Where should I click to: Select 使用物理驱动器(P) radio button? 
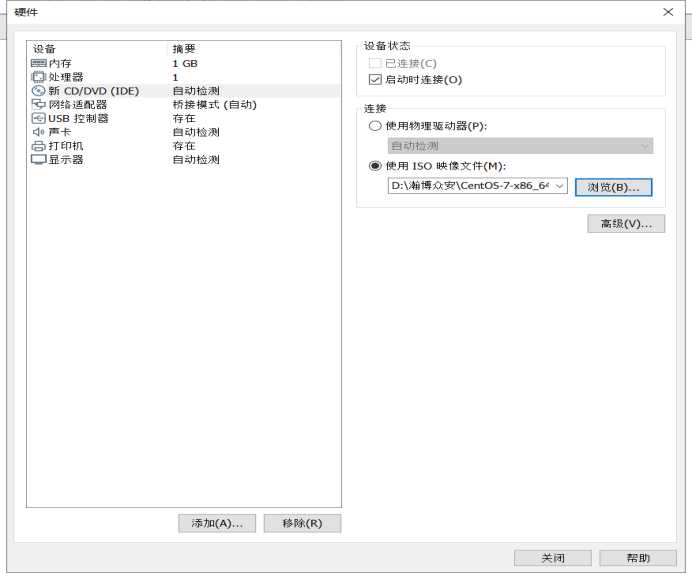click(x=375, y=126)
